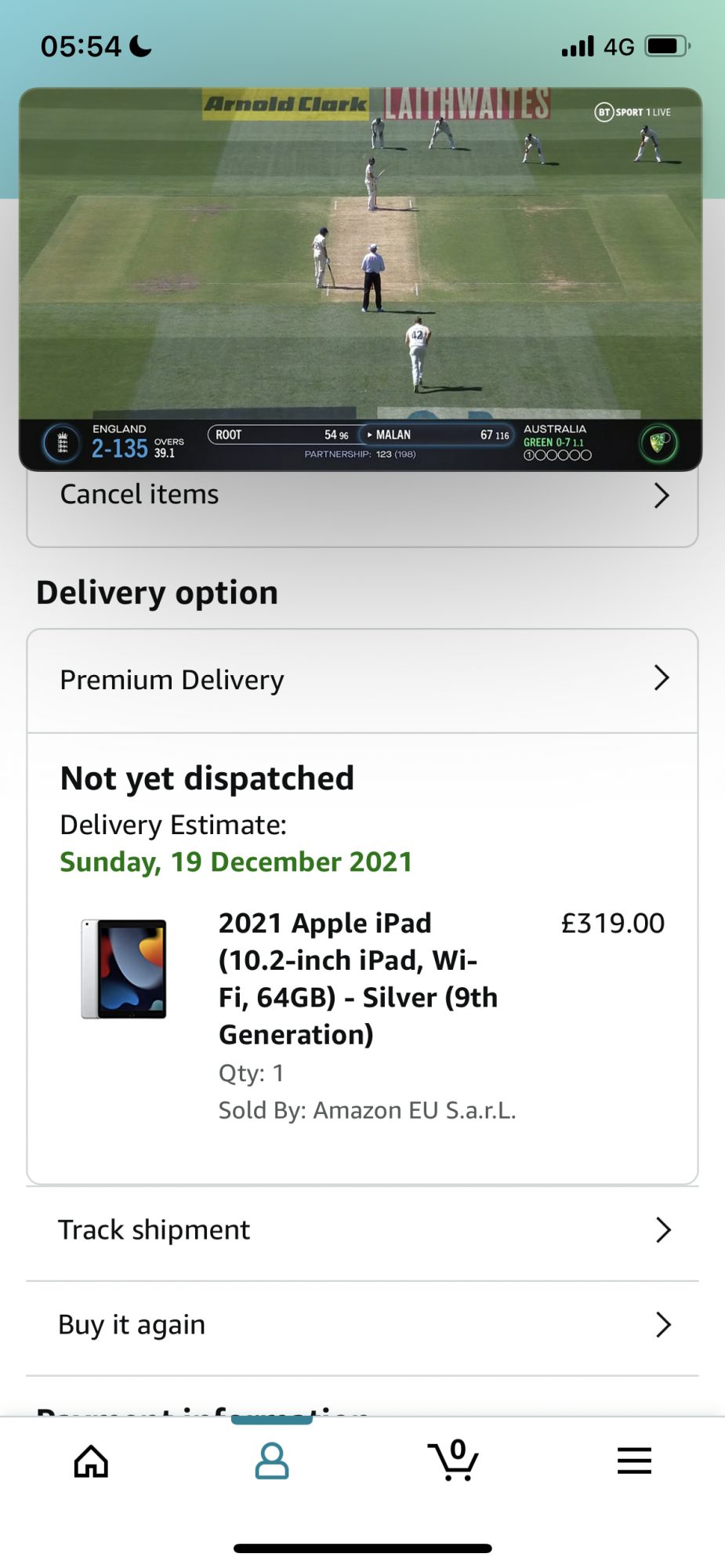Tap the Cancel items row label
This screenshot has height=1568, width=725.
click(x=140, y=495)
